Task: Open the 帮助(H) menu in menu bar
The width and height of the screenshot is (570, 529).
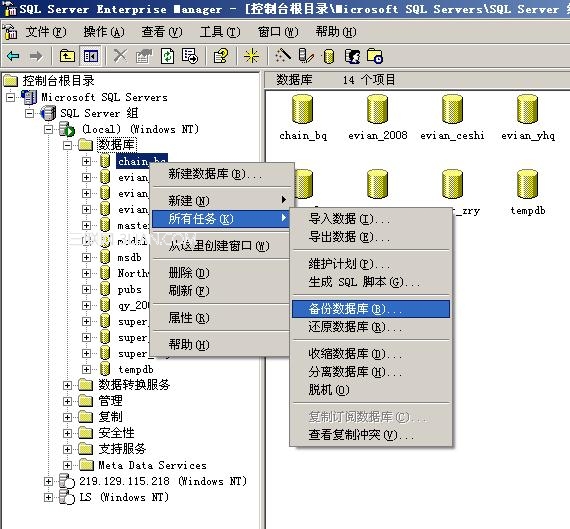Action: point(336,32)
